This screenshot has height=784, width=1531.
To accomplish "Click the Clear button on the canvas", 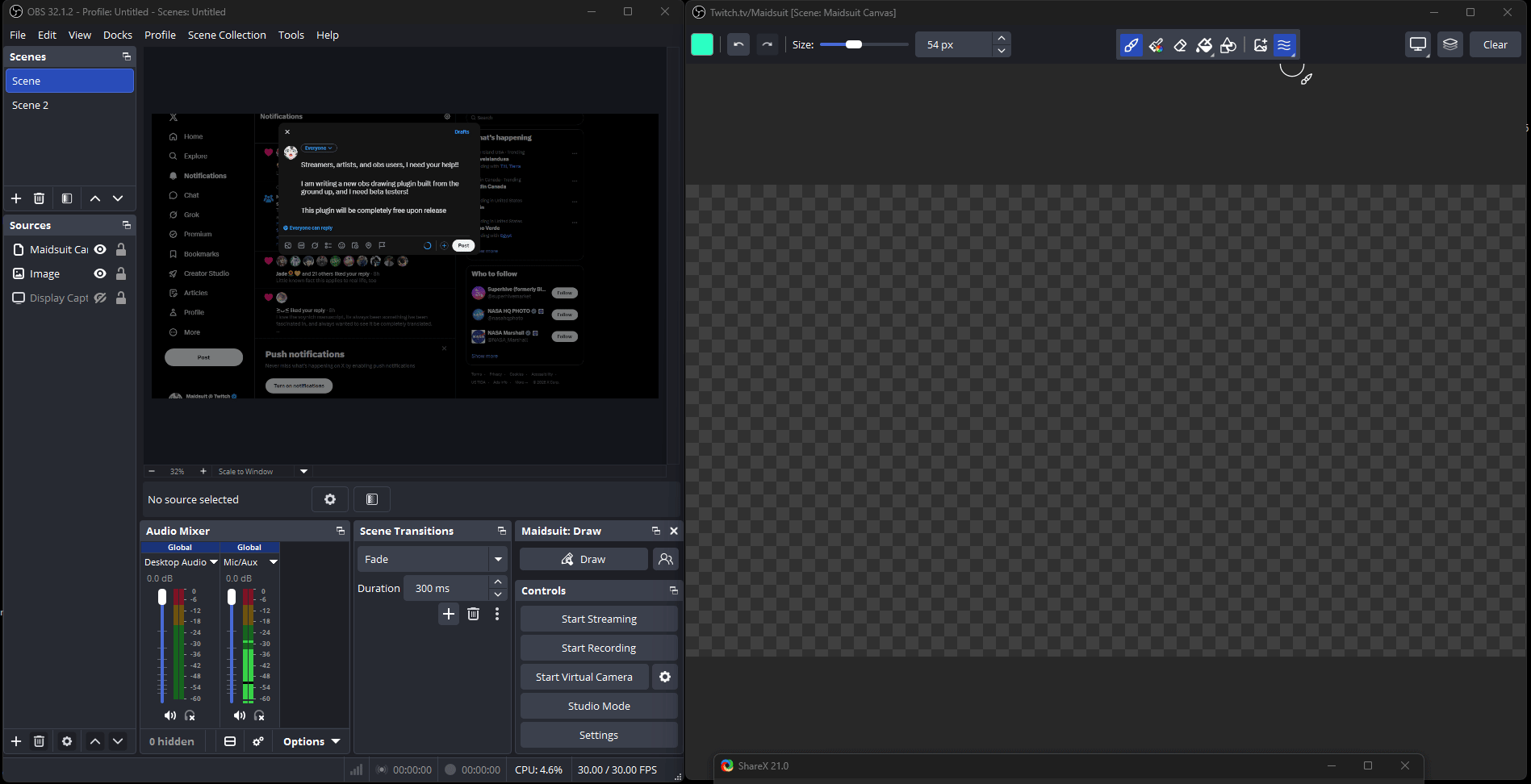I will click(x=1495, y=44).
